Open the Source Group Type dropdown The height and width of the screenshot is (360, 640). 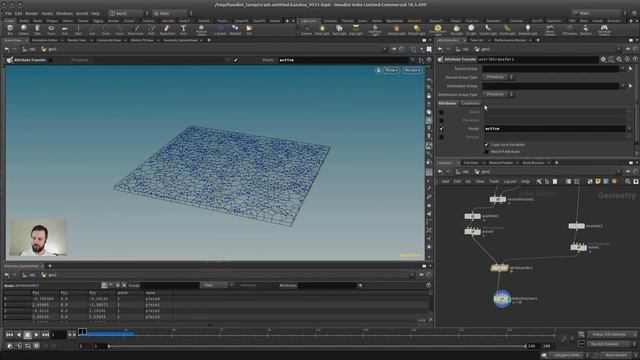498,77
